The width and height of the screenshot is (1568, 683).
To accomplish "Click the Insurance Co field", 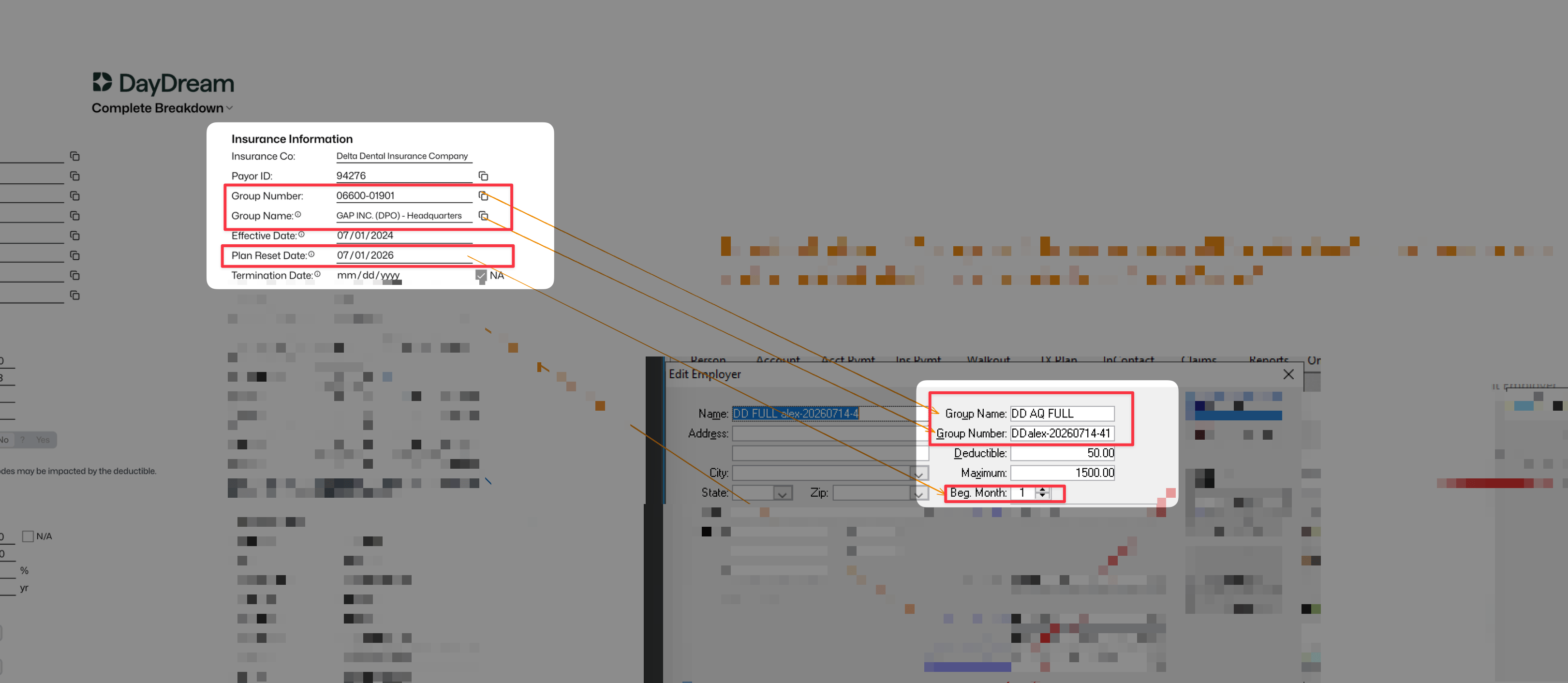I will [404, 156].
